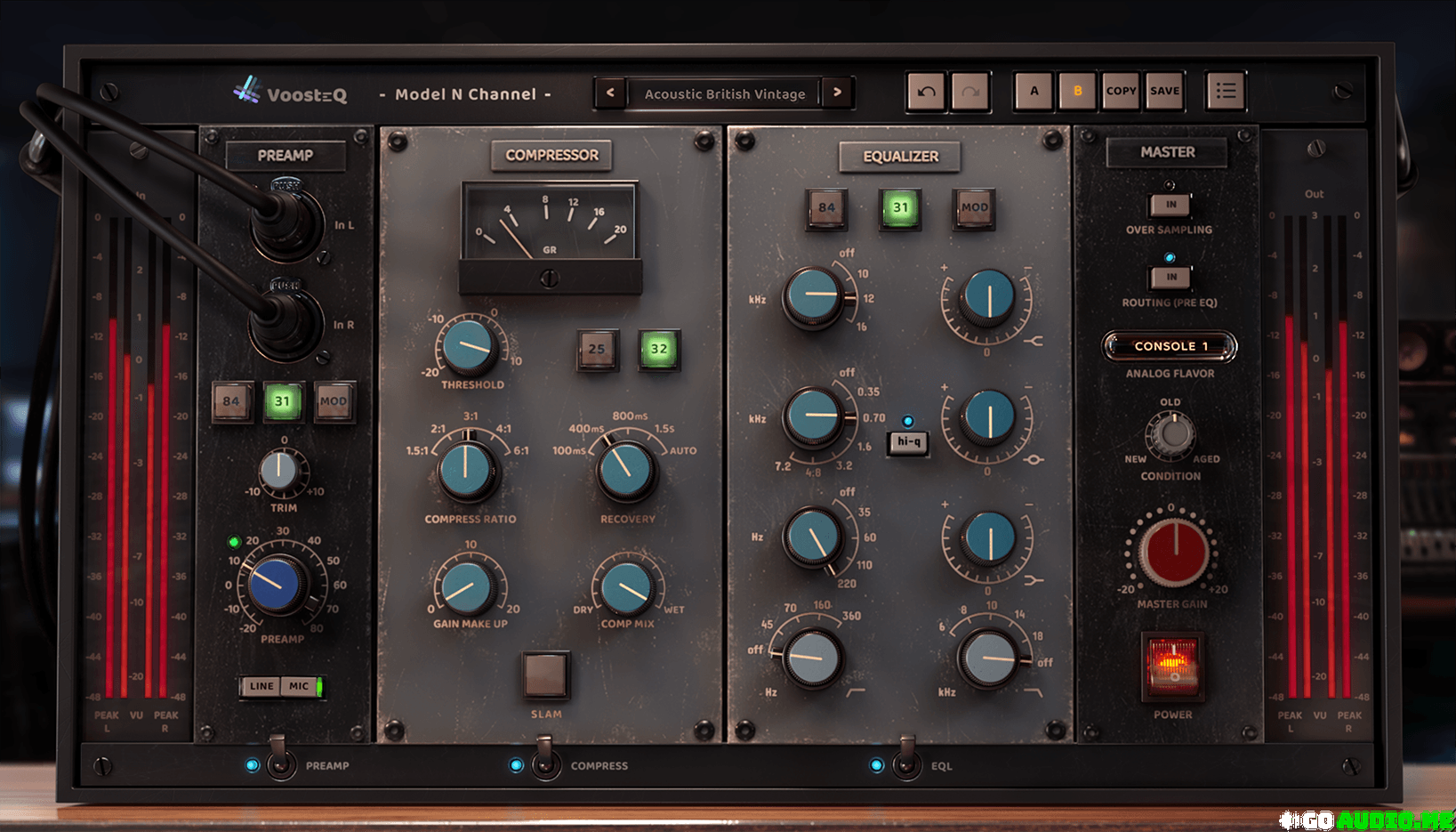This screenshot has width=1456, height=832.
Task: Go to next preset arrow
Action: click(837, 93)
